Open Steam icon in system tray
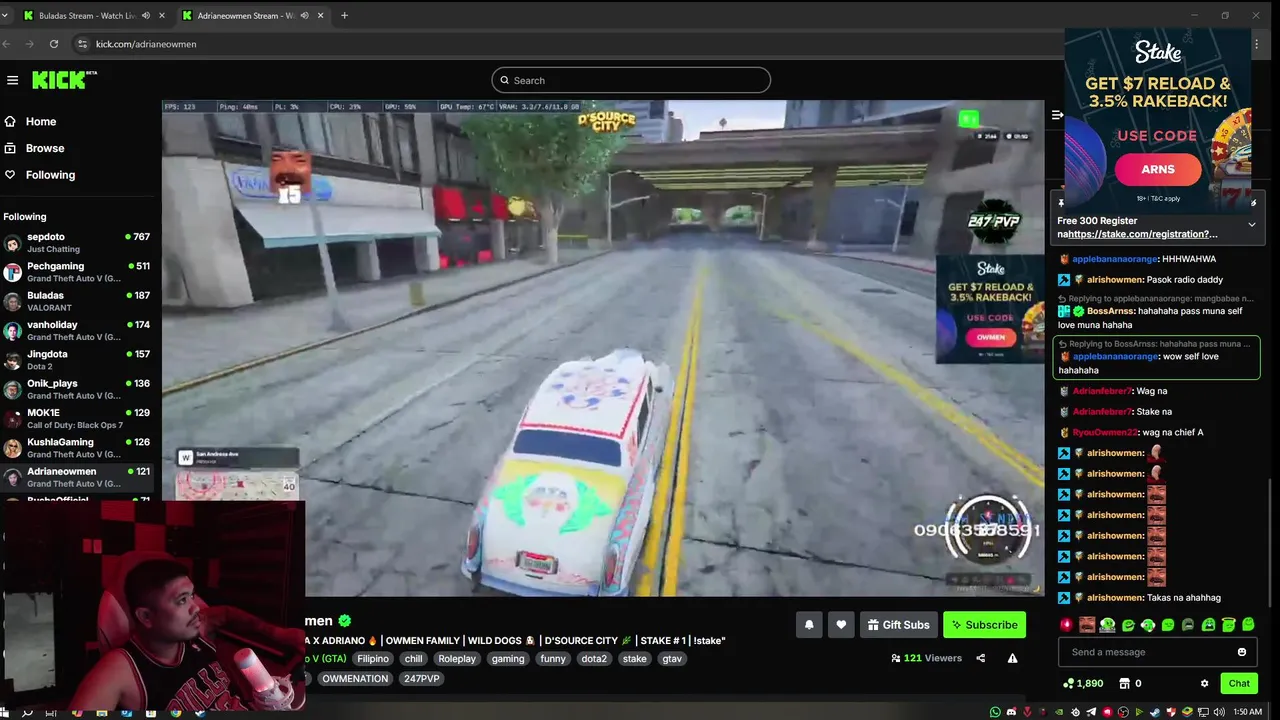 point(1155,712)
